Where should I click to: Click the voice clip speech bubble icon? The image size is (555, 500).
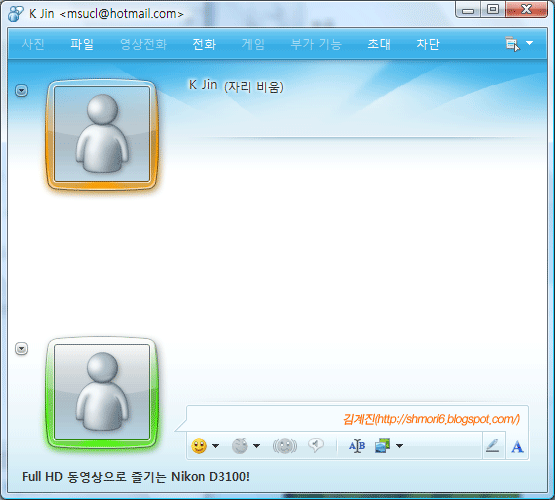316,445
